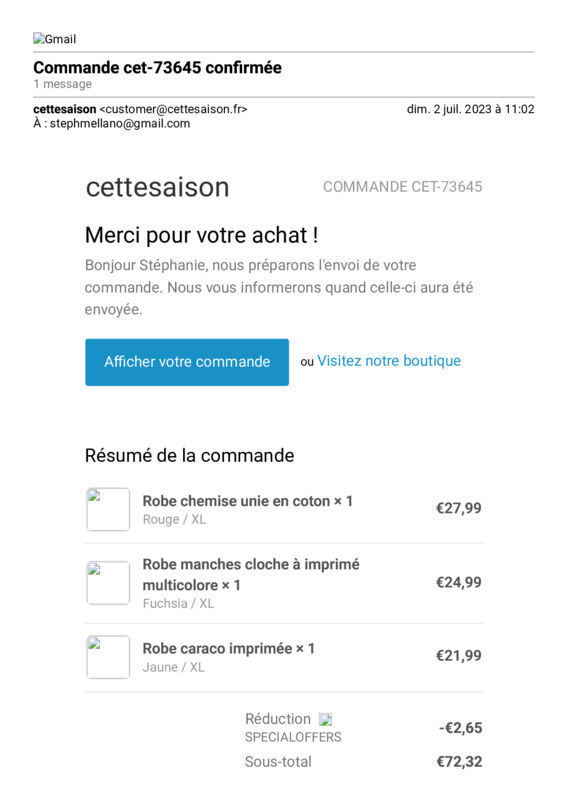The image size is (566, 800).
Task: Click the email subject Commande cet-73645 confirmée
Action: 157,67
